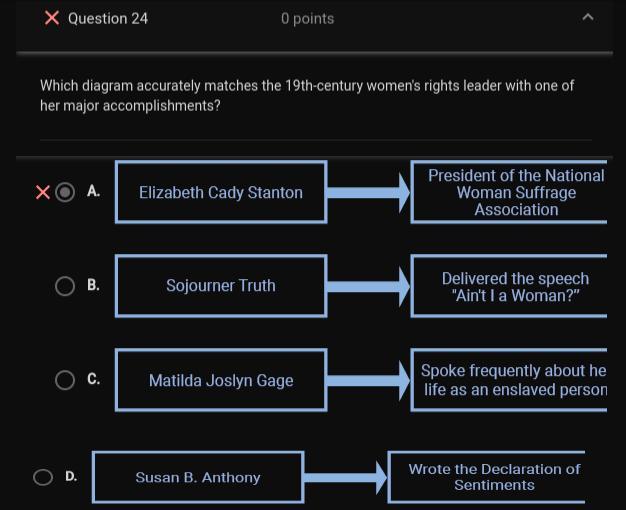
Task: Click the enslaved person life box
Action: click(x=510, y=380)
